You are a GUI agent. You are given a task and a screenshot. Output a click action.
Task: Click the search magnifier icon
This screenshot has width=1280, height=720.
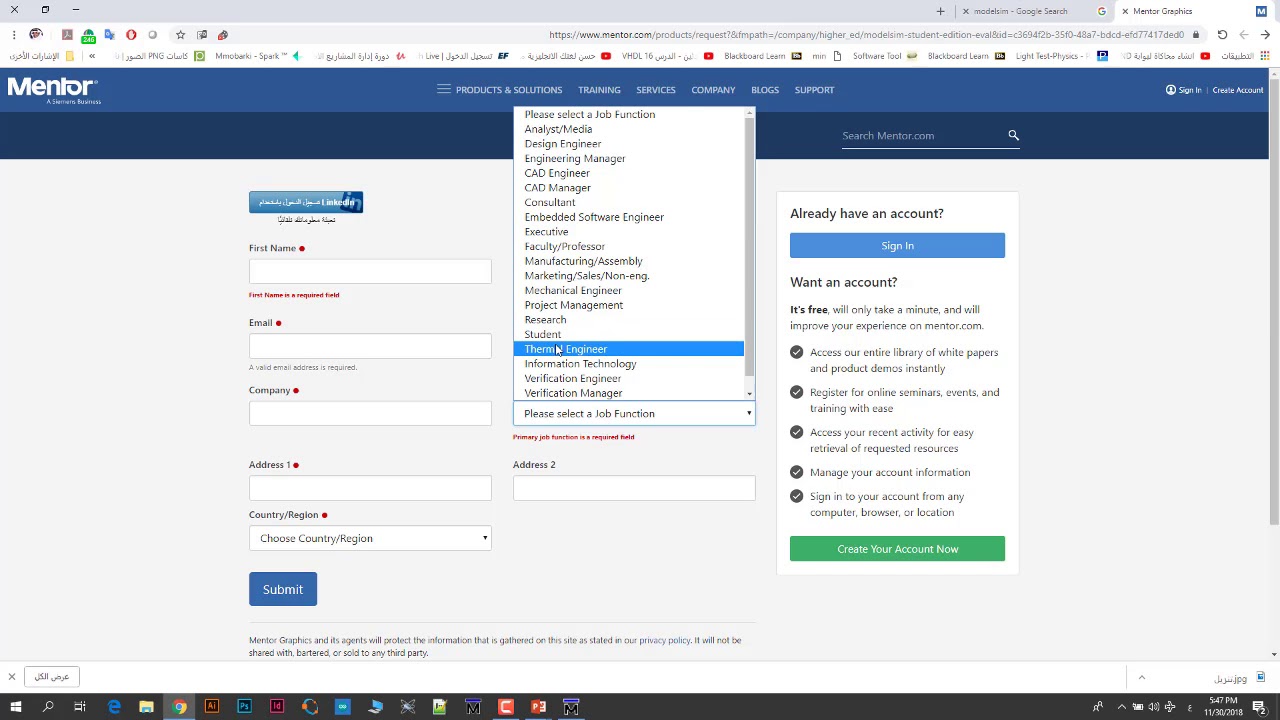click(1013, 135)
